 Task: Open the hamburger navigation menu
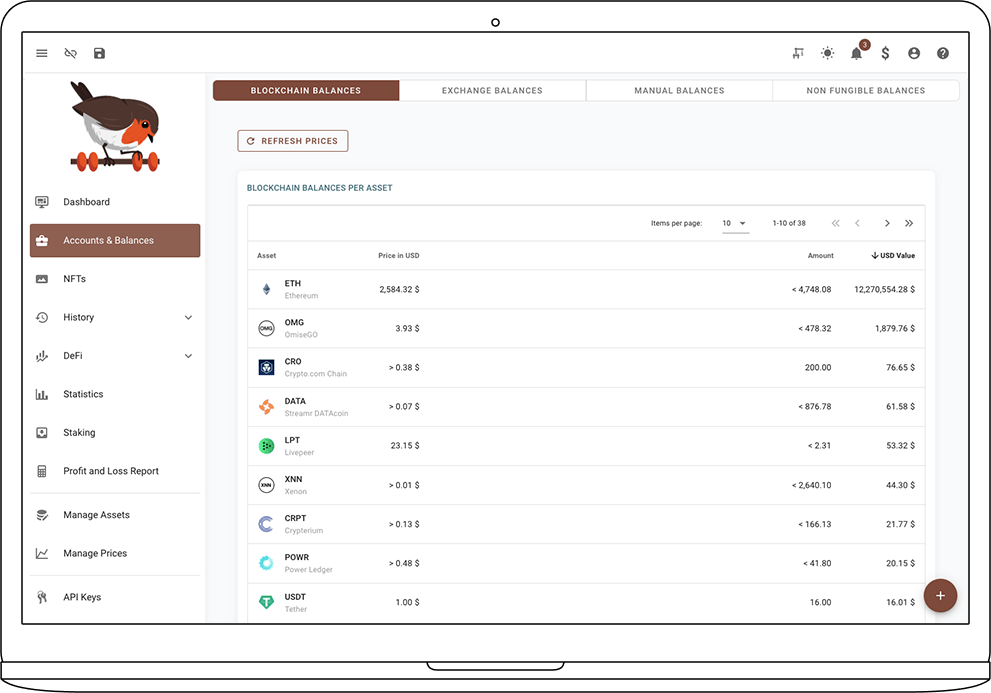[42, 53]
